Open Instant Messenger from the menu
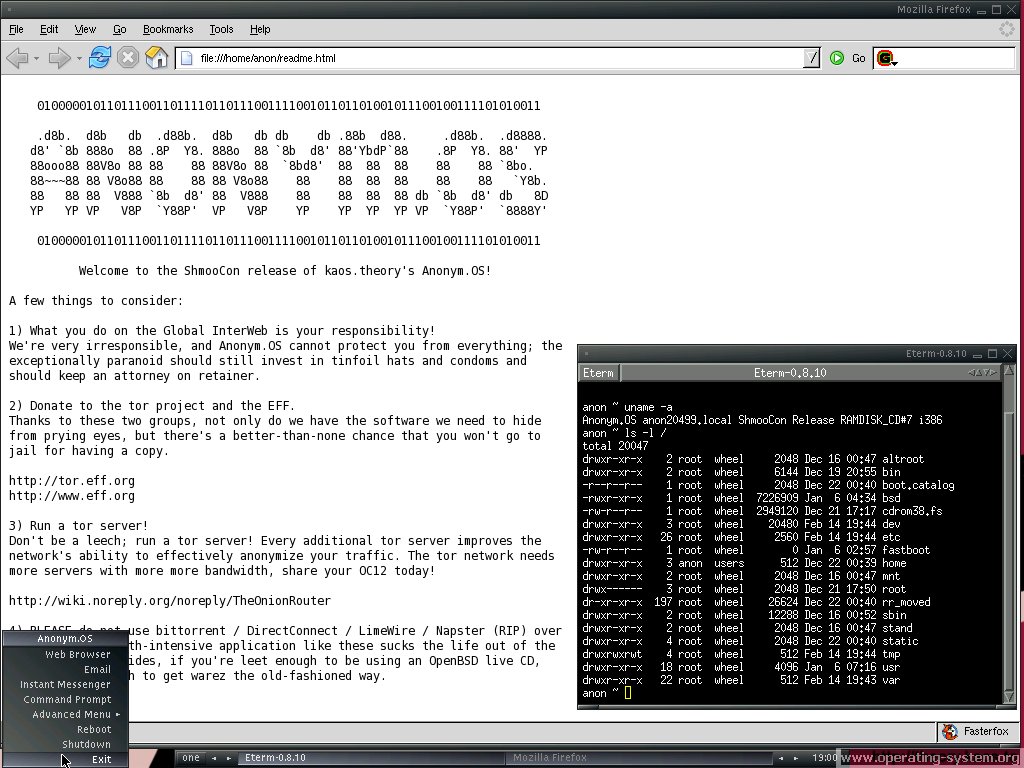1024x768 pixels. [x=65, y=684]
